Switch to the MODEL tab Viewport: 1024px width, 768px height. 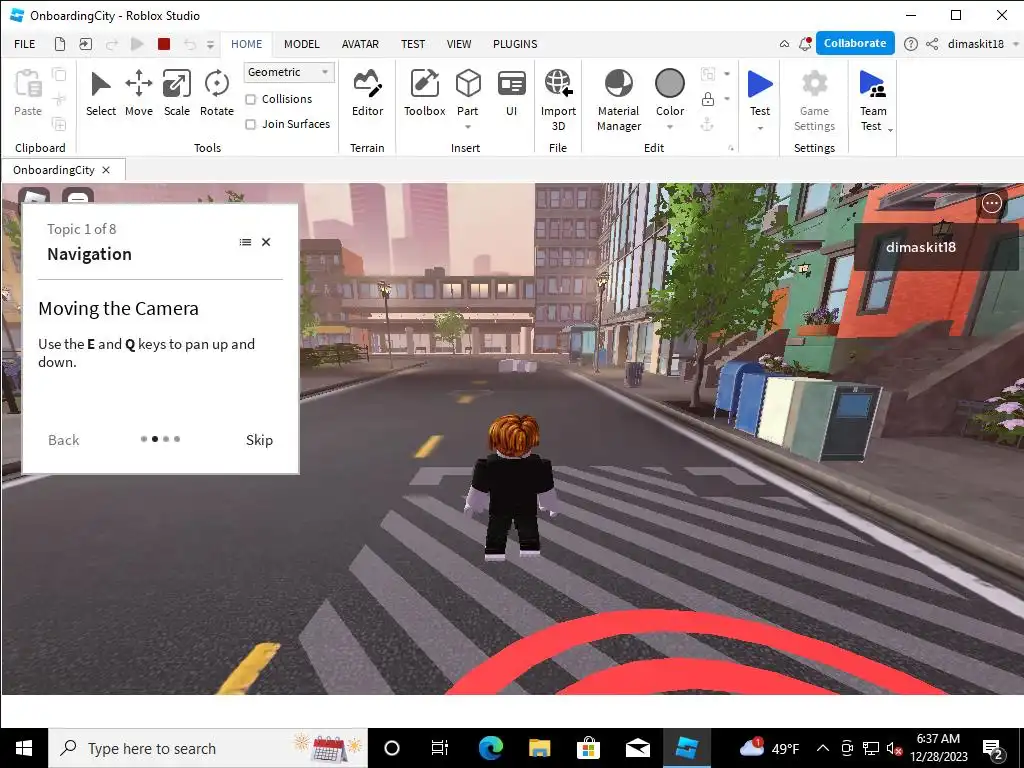pyautogui.click(x=302, y=44)
